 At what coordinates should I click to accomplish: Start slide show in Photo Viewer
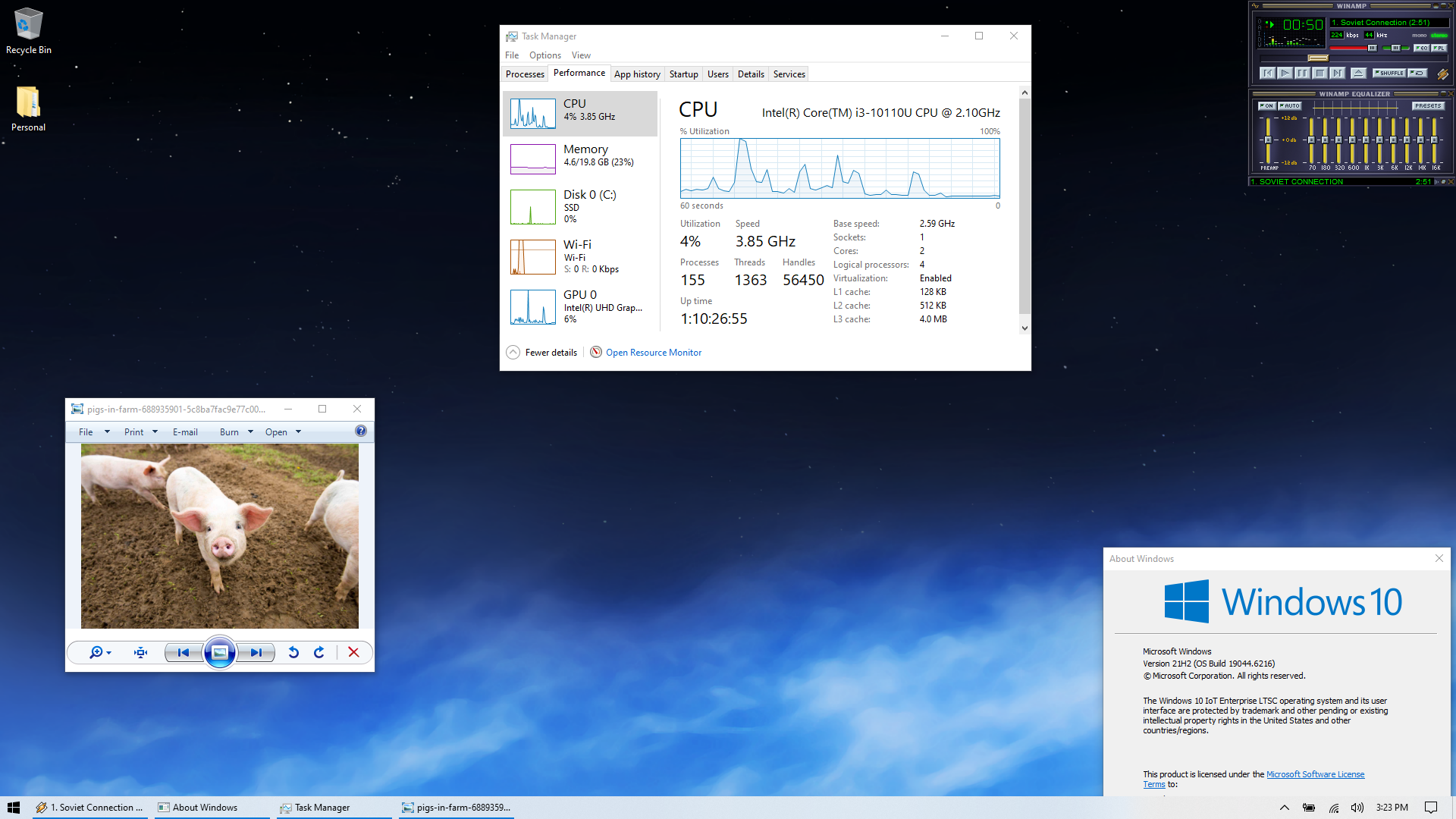[220, 652]
